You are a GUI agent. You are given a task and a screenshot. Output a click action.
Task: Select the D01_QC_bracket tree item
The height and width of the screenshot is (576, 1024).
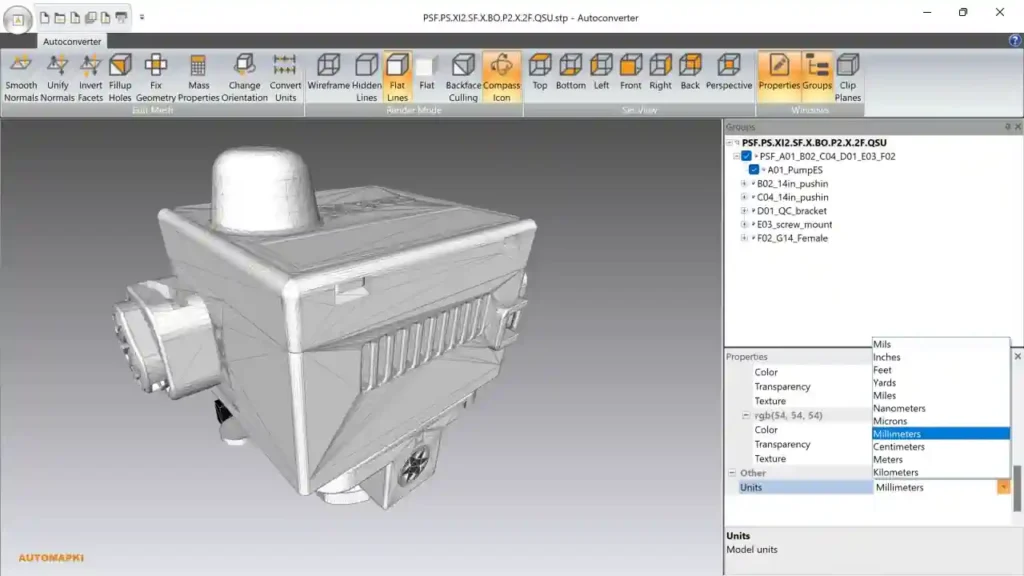(x=792, y=211)
